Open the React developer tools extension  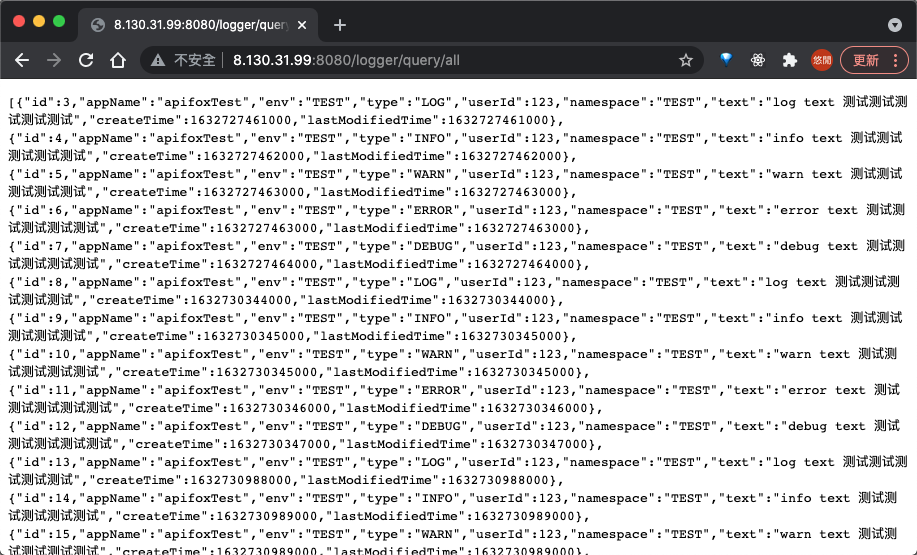tap(758, 60)
